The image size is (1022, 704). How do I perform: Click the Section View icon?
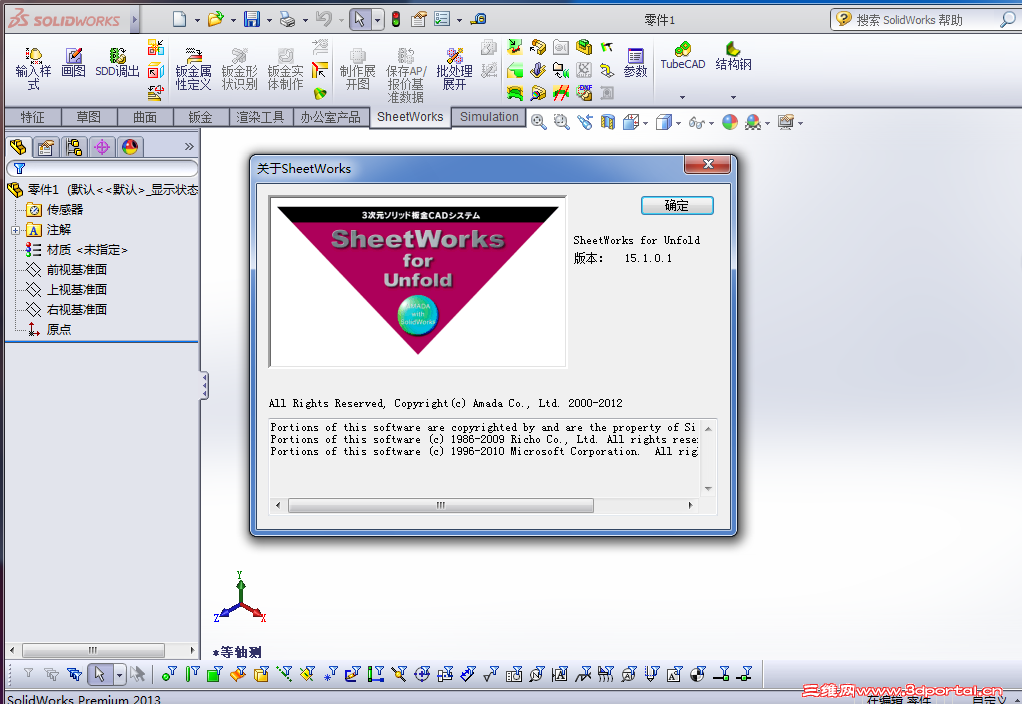(x=607, y=122)
